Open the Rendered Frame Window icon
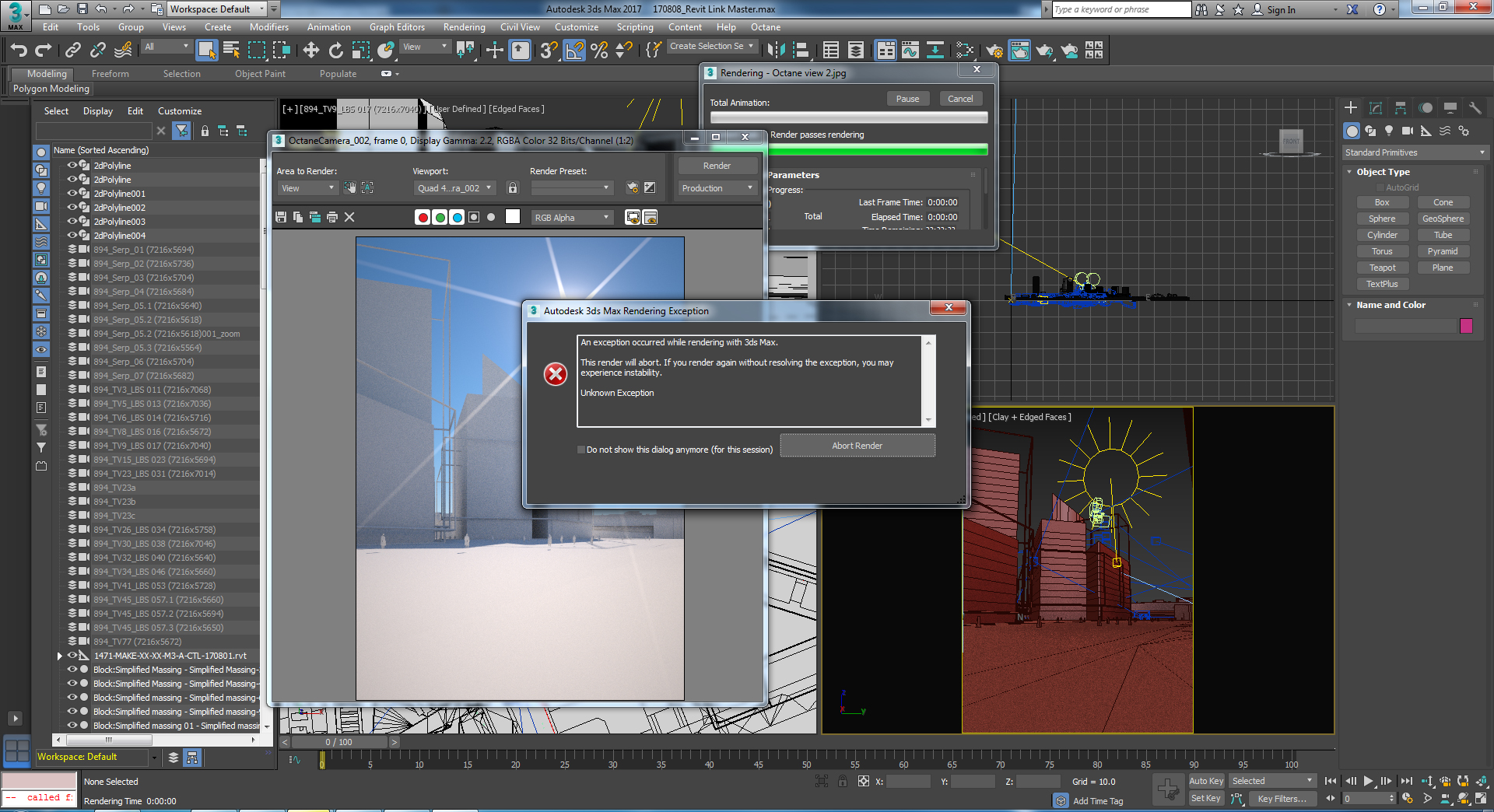This screenshot has height=812, width=1494. [x=1019, y=51]
